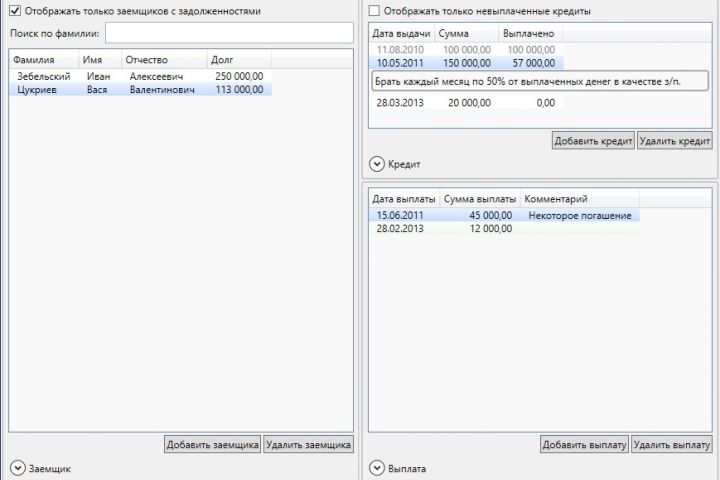The image size is (720, 480).
Task: Click payment amount 12 000,00
Action: click(x=490, y=229)
